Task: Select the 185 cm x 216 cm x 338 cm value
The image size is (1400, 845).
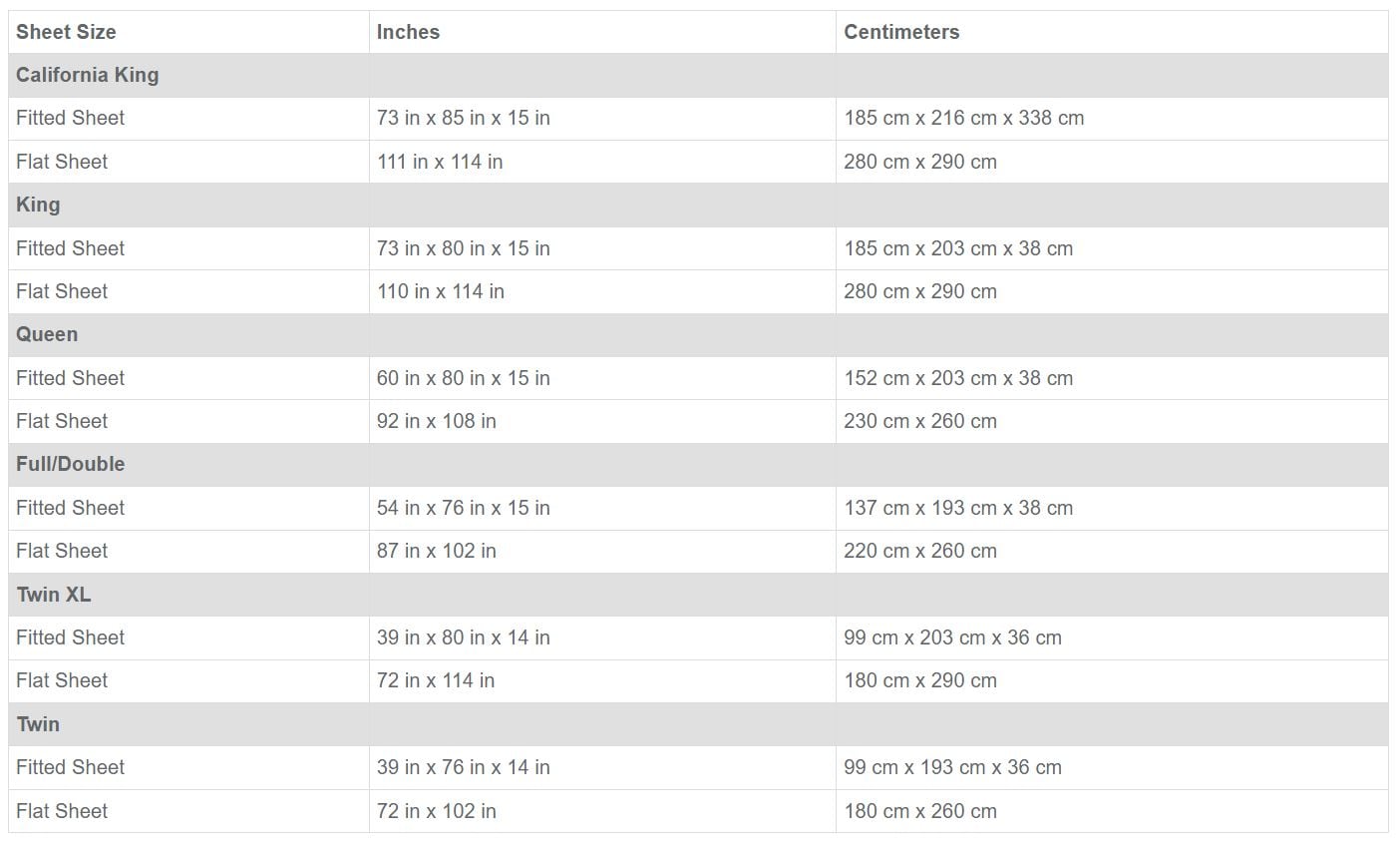Action: (963, 118)
